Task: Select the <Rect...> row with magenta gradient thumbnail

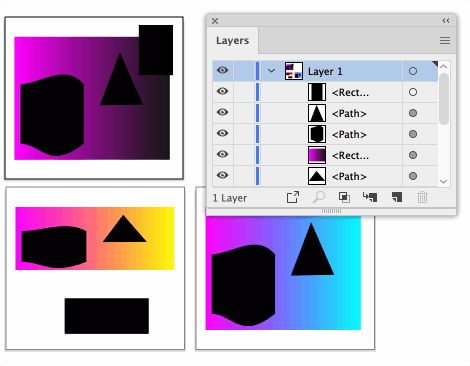Action: pyautogui.click(x=325, y=155)
